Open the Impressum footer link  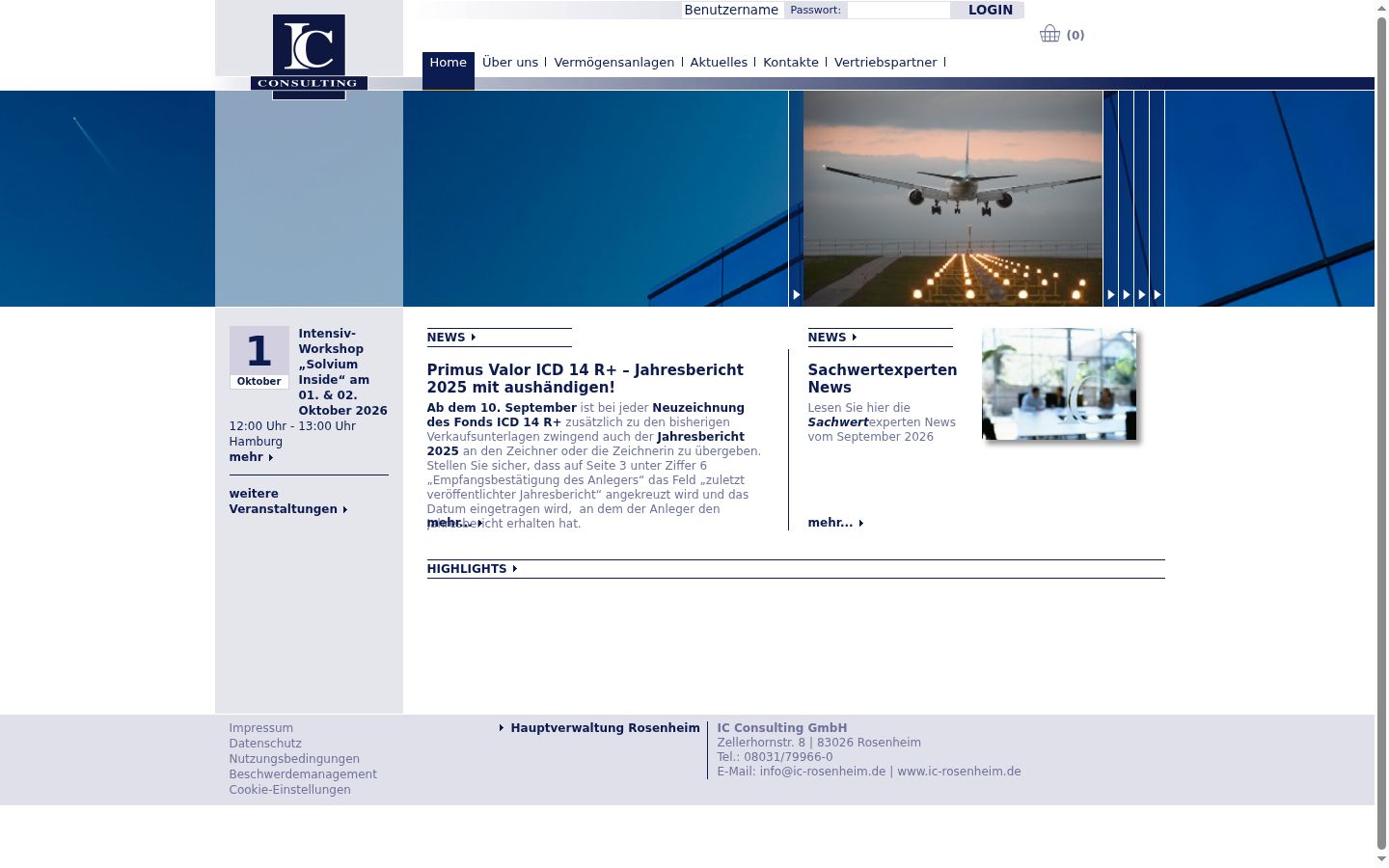[x=261, y=728]
